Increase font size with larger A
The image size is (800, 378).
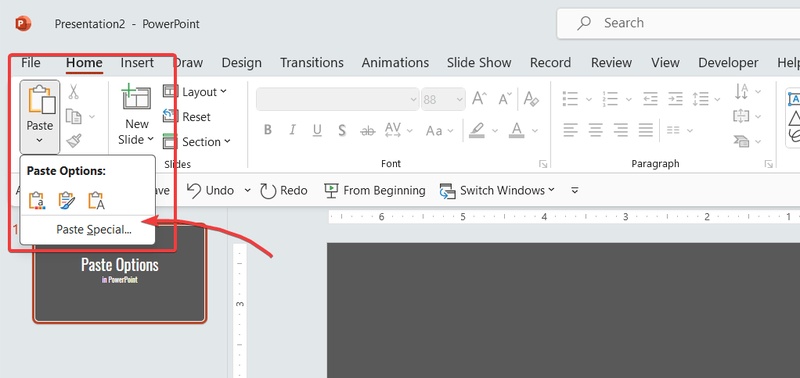click(479, 98)
